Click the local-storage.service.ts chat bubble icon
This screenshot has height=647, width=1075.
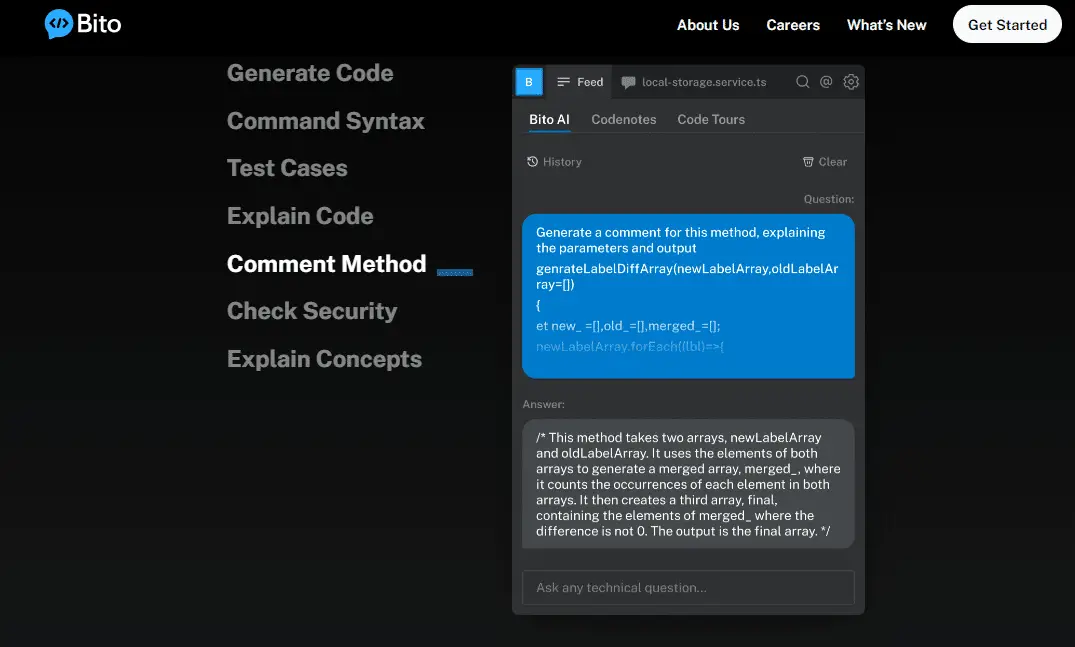628,82
